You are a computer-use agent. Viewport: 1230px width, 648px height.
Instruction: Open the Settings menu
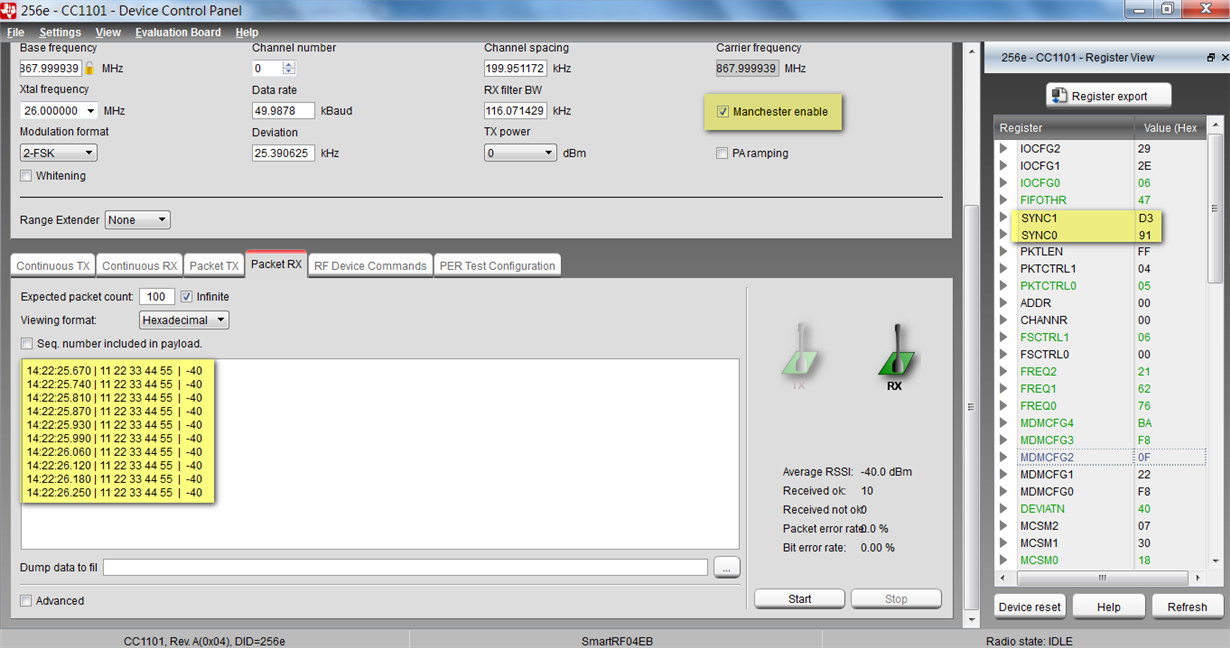coord(60,33)
